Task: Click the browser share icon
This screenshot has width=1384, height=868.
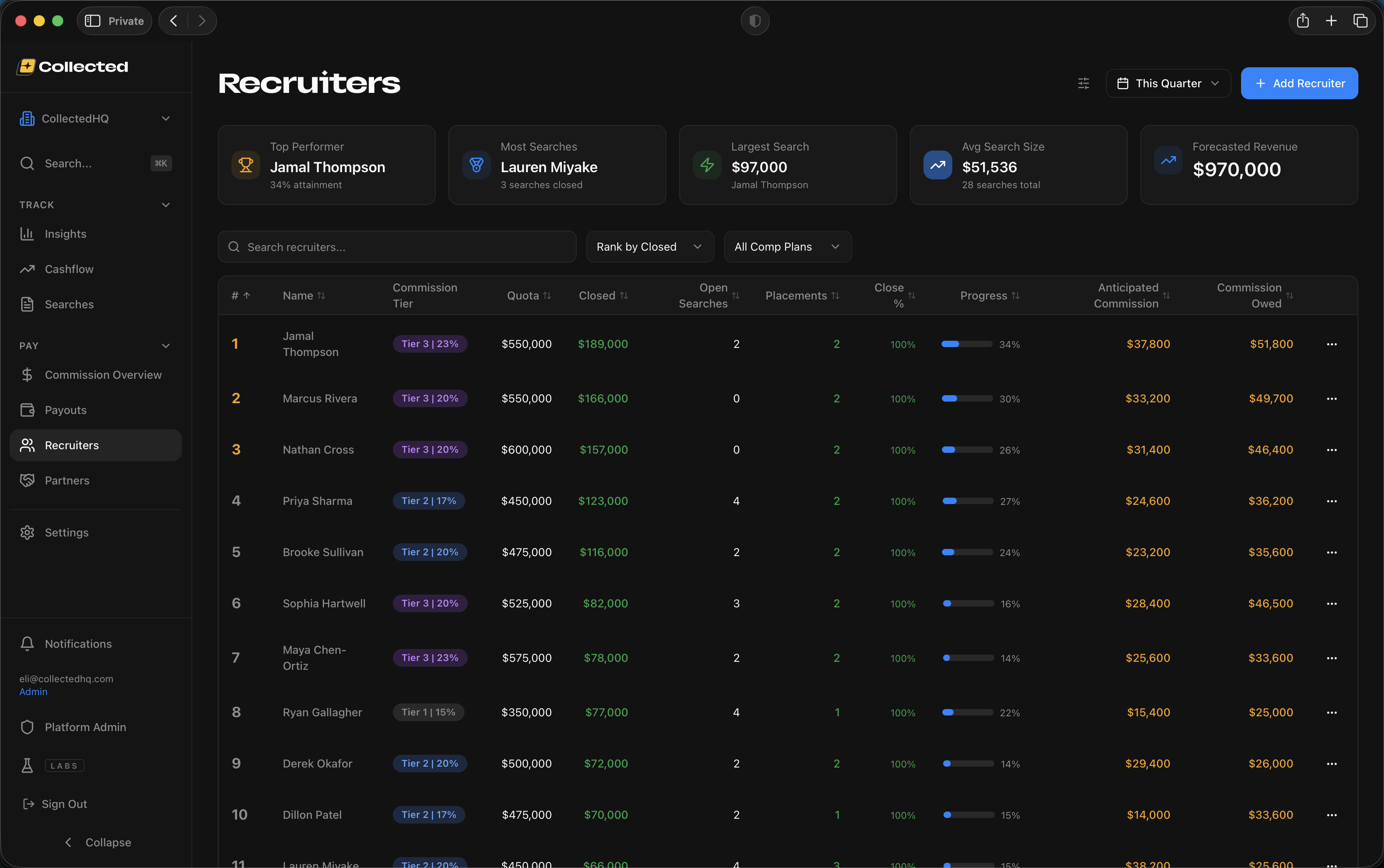Action: [1302, 21]
